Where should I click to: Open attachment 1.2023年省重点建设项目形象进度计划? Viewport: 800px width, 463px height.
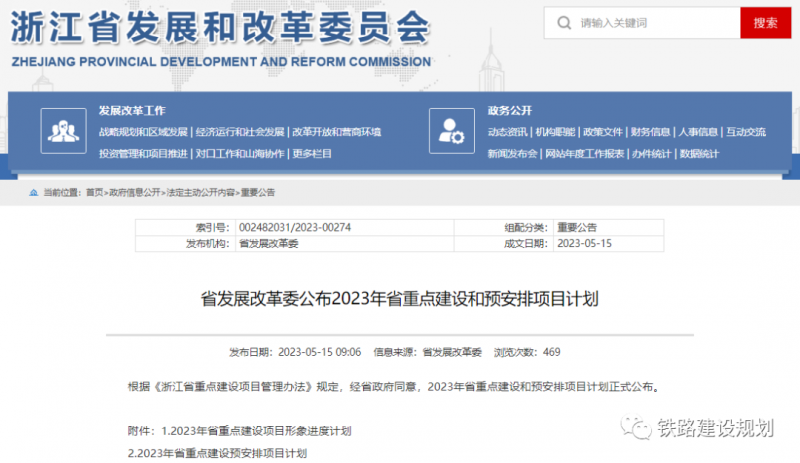point(256,431)
